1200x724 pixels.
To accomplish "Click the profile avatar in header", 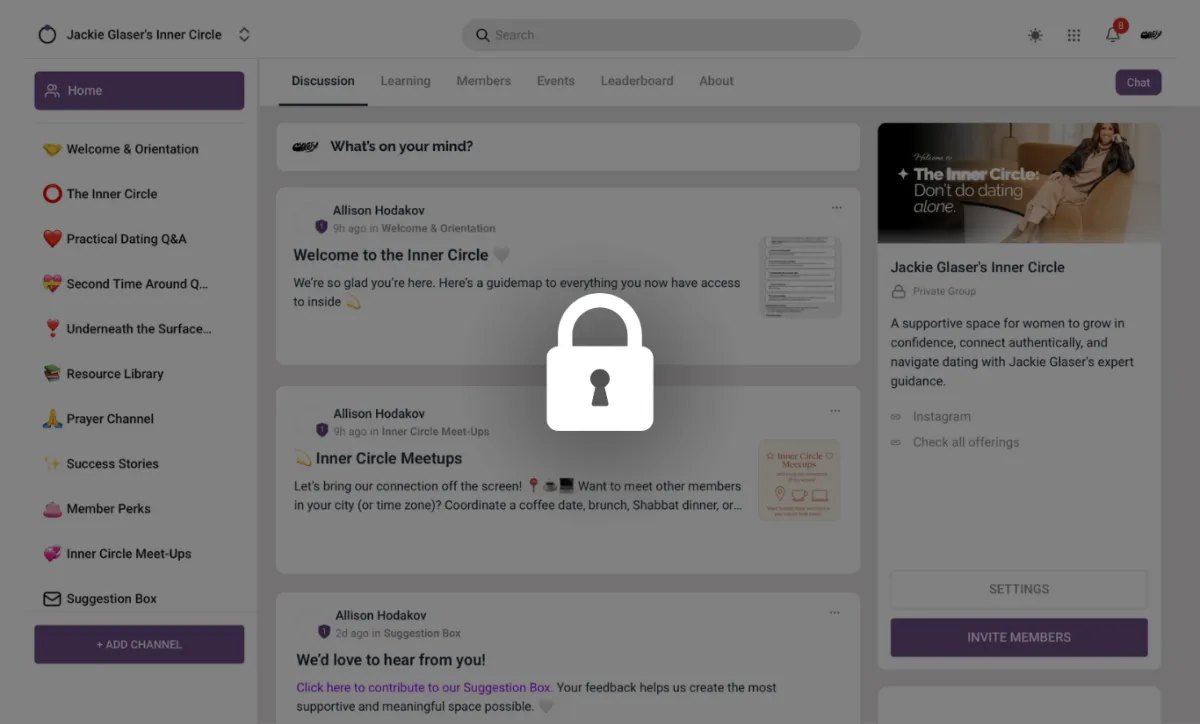I will 1151,35.
